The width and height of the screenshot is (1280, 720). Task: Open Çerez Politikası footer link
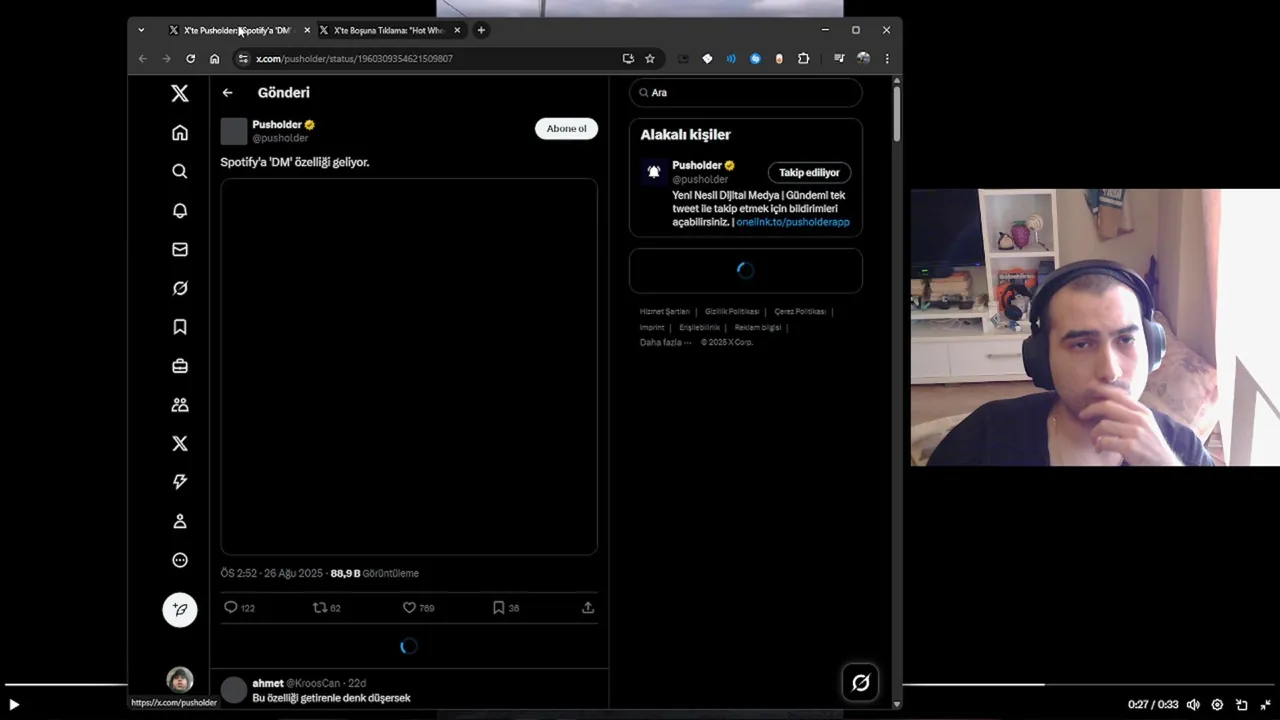[x=800, y=311]
